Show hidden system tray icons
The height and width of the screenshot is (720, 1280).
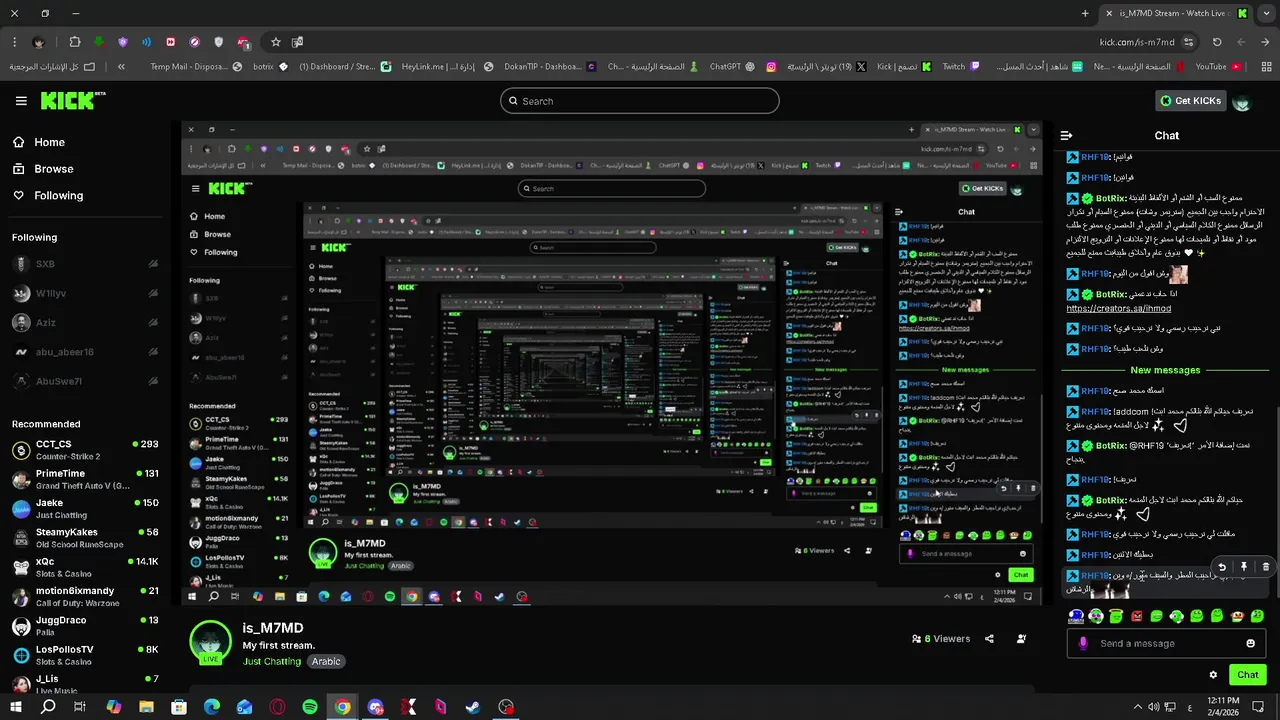[1138, 707]
